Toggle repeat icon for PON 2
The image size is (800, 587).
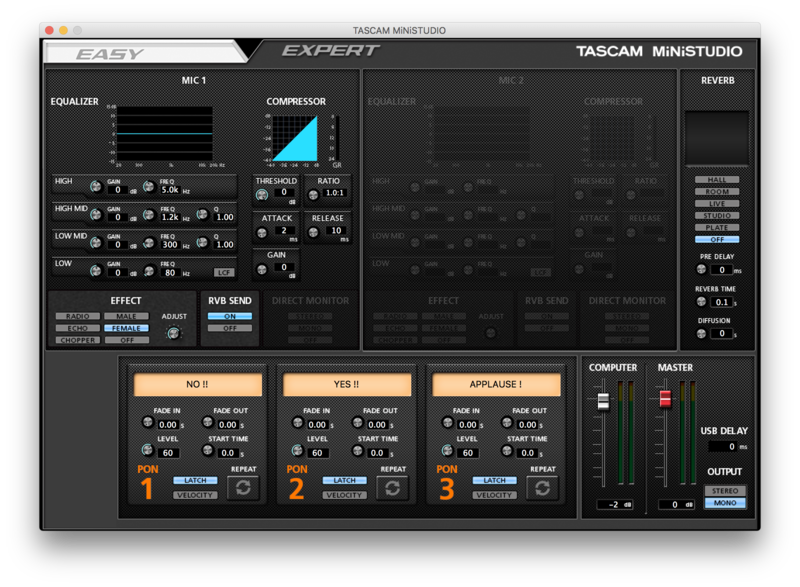coord(393,487)
